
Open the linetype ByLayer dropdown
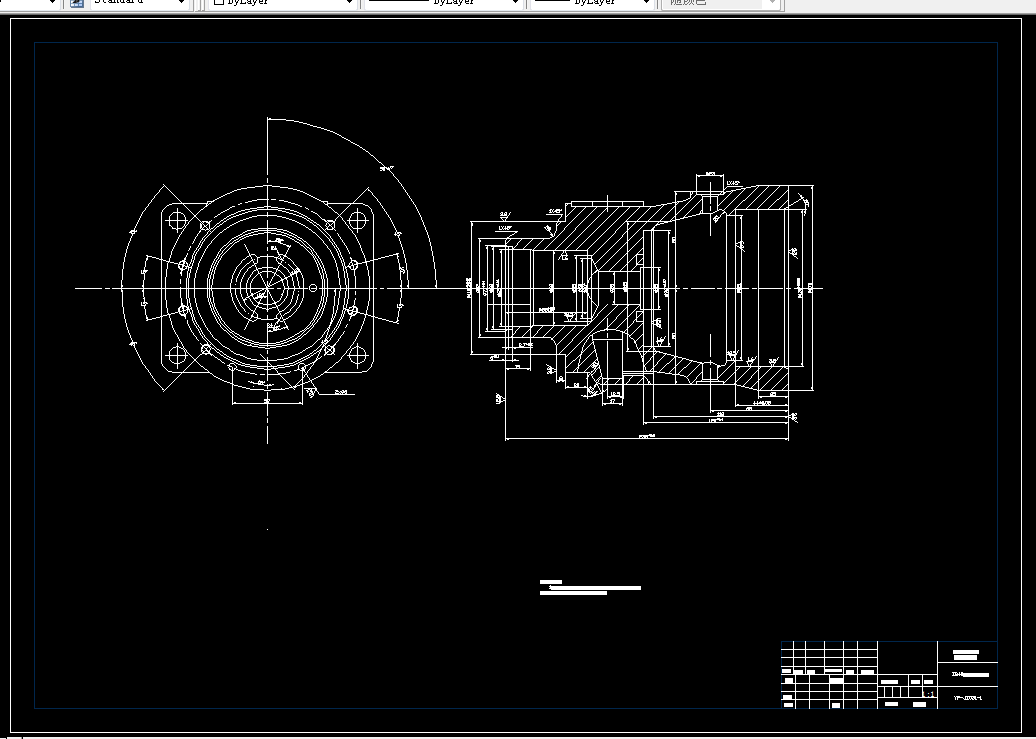442,3
